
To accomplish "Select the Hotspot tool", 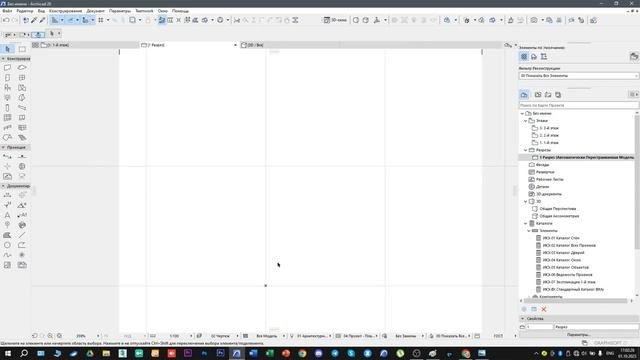I will point(22,255).
